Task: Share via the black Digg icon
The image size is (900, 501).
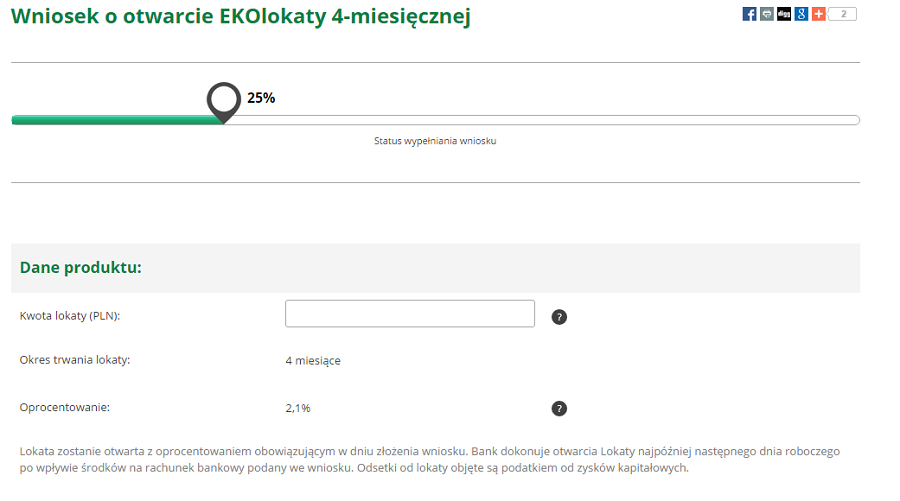Action: tap(783, 14)
